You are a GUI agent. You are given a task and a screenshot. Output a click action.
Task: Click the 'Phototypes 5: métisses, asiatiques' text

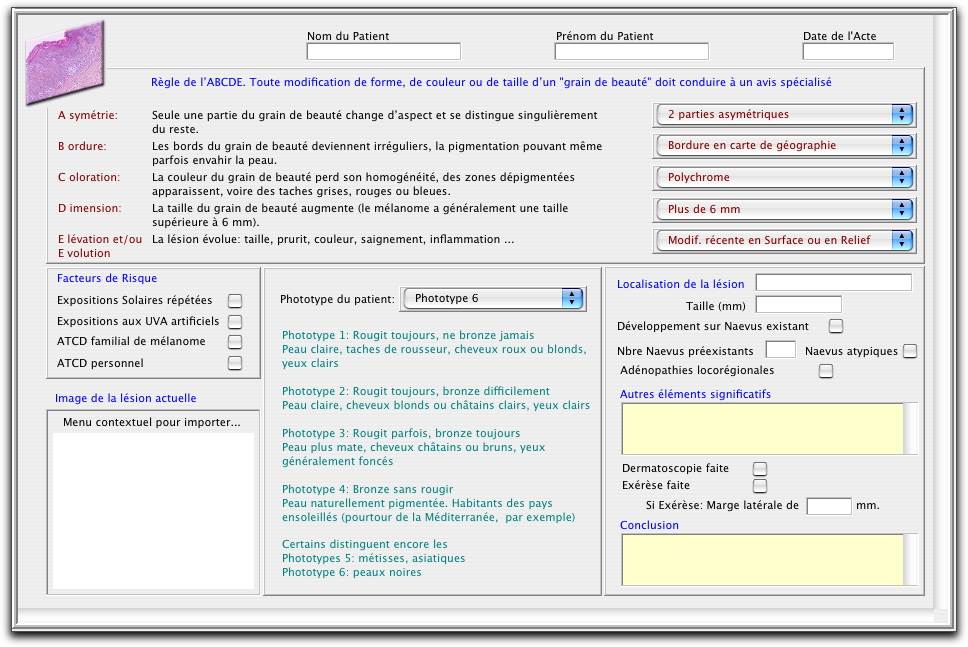[373, 558]
